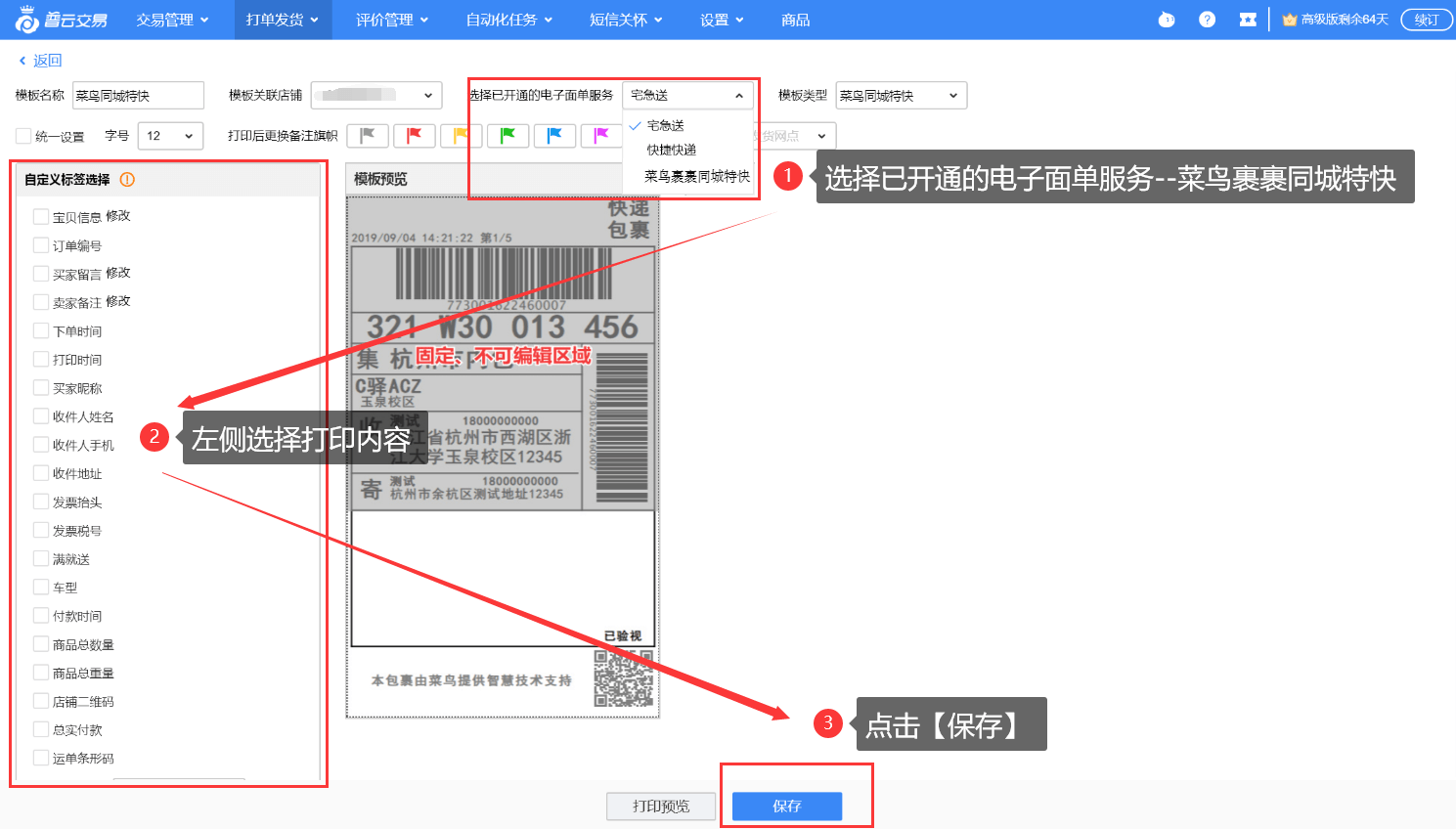Click 修改 next to 宝贝信息
This screenshot has width=1456, height=829.
tap(117, 216)
